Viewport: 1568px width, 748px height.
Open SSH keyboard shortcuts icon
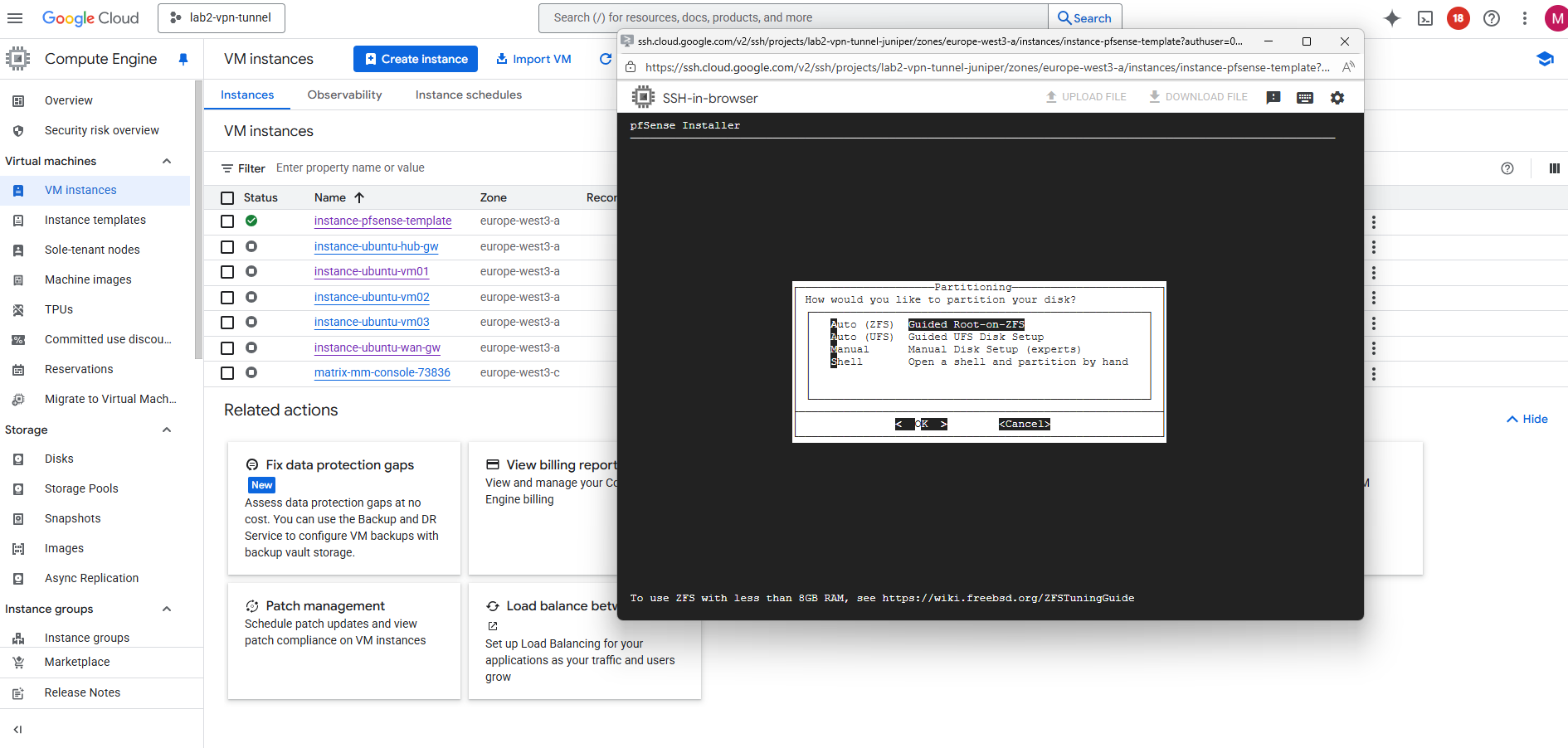[x=1305, y=98]
